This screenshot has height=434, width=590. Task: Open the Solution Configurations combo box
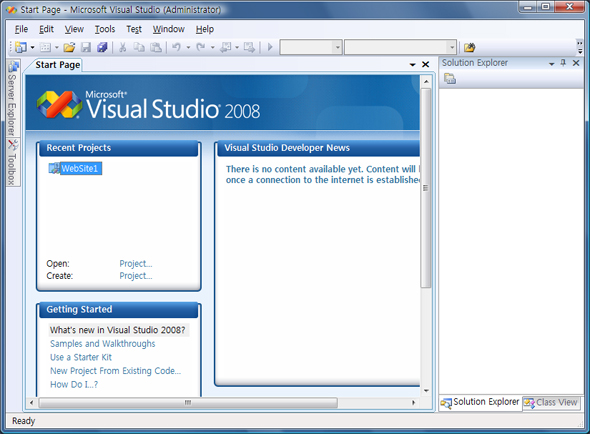311,47
